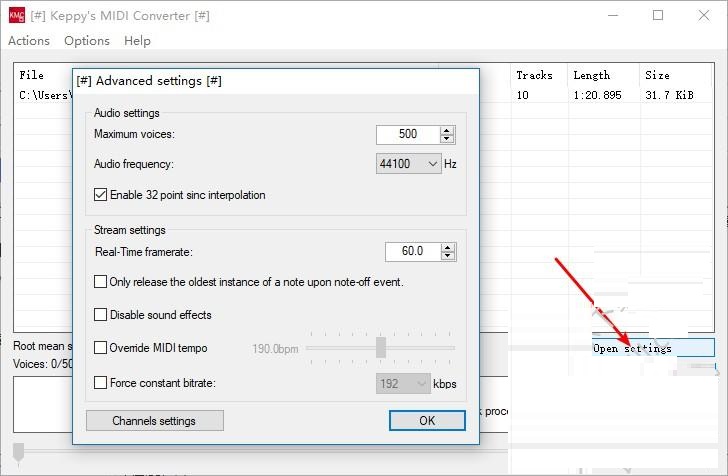Decrease Maximum voices with down arrow
This screenshot has height=476, width=728.
coord(447,139)
